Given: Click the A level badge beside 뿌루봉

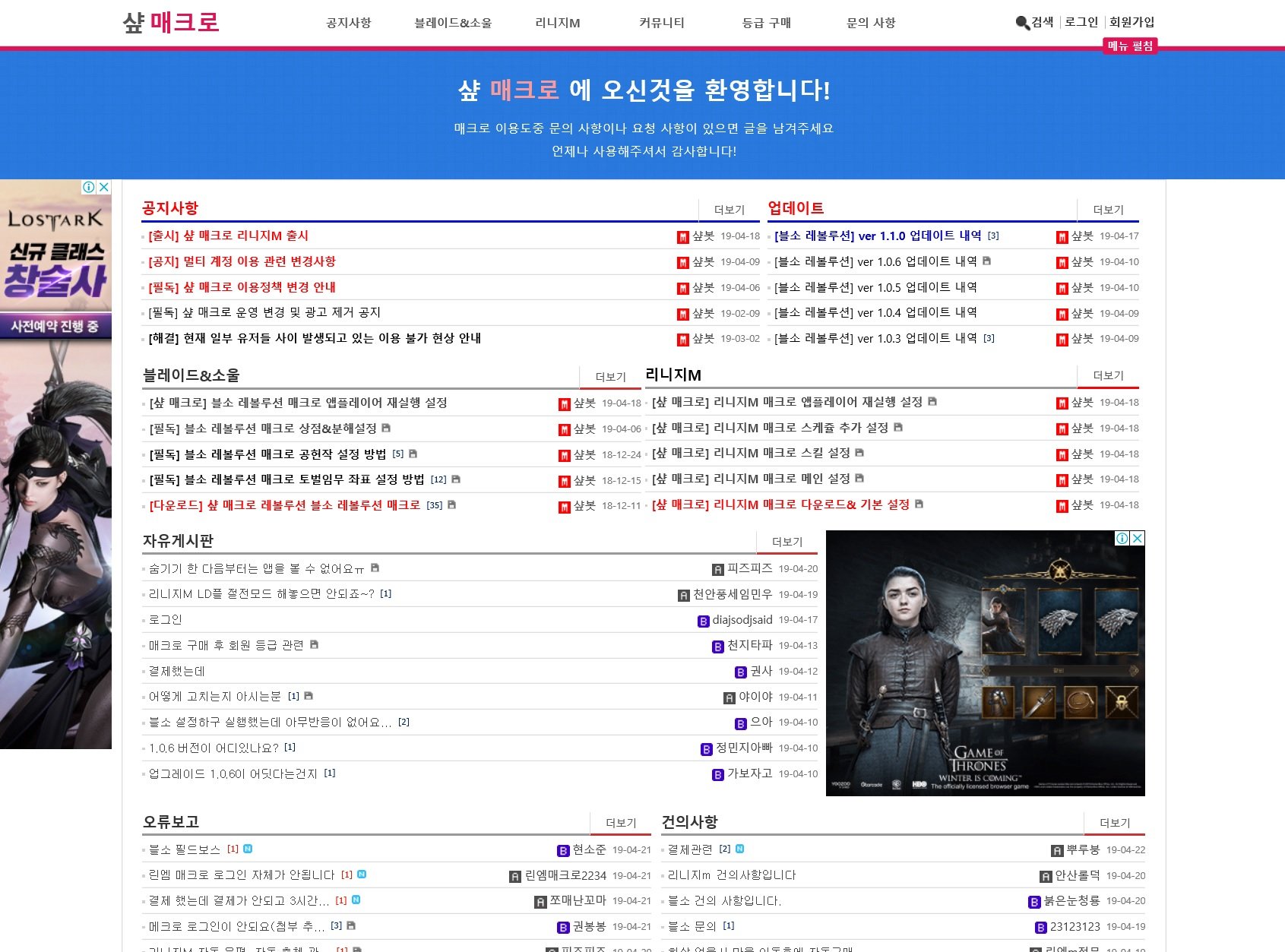Looking at the screenshot, I should pos(1057,851).
